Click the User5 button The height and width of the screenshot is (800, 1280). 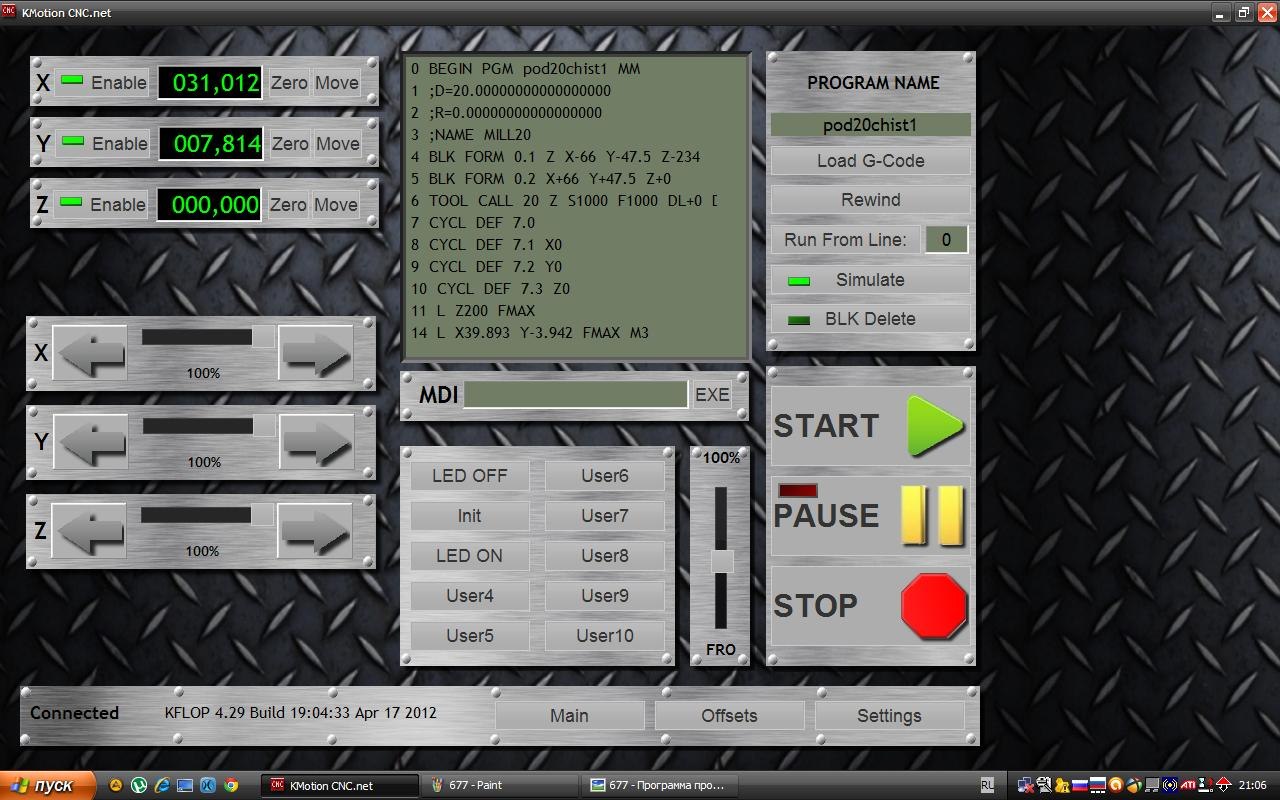470,636
